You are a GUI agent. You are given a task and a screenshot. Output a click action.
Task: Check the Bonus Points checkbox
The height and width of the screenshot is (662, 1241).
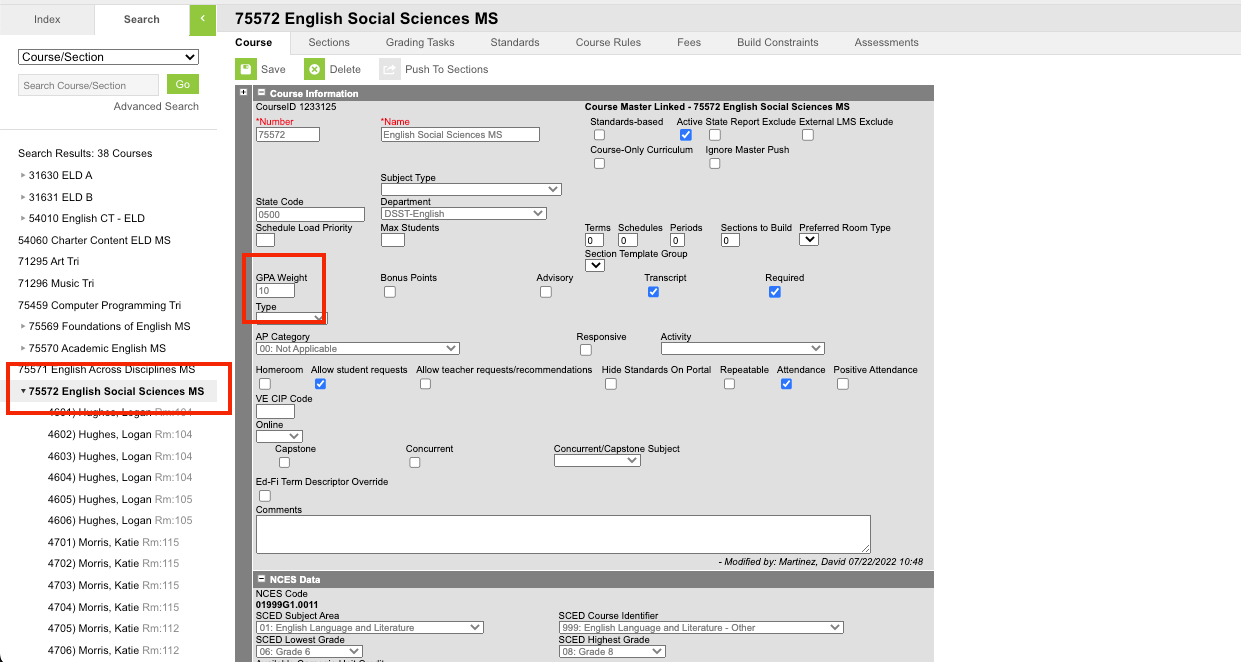pyautogui.click(x=390, y=292)
